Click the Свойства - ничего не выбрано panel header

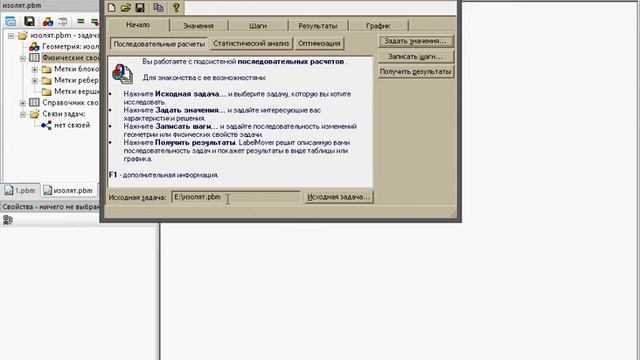click(50, 207)
